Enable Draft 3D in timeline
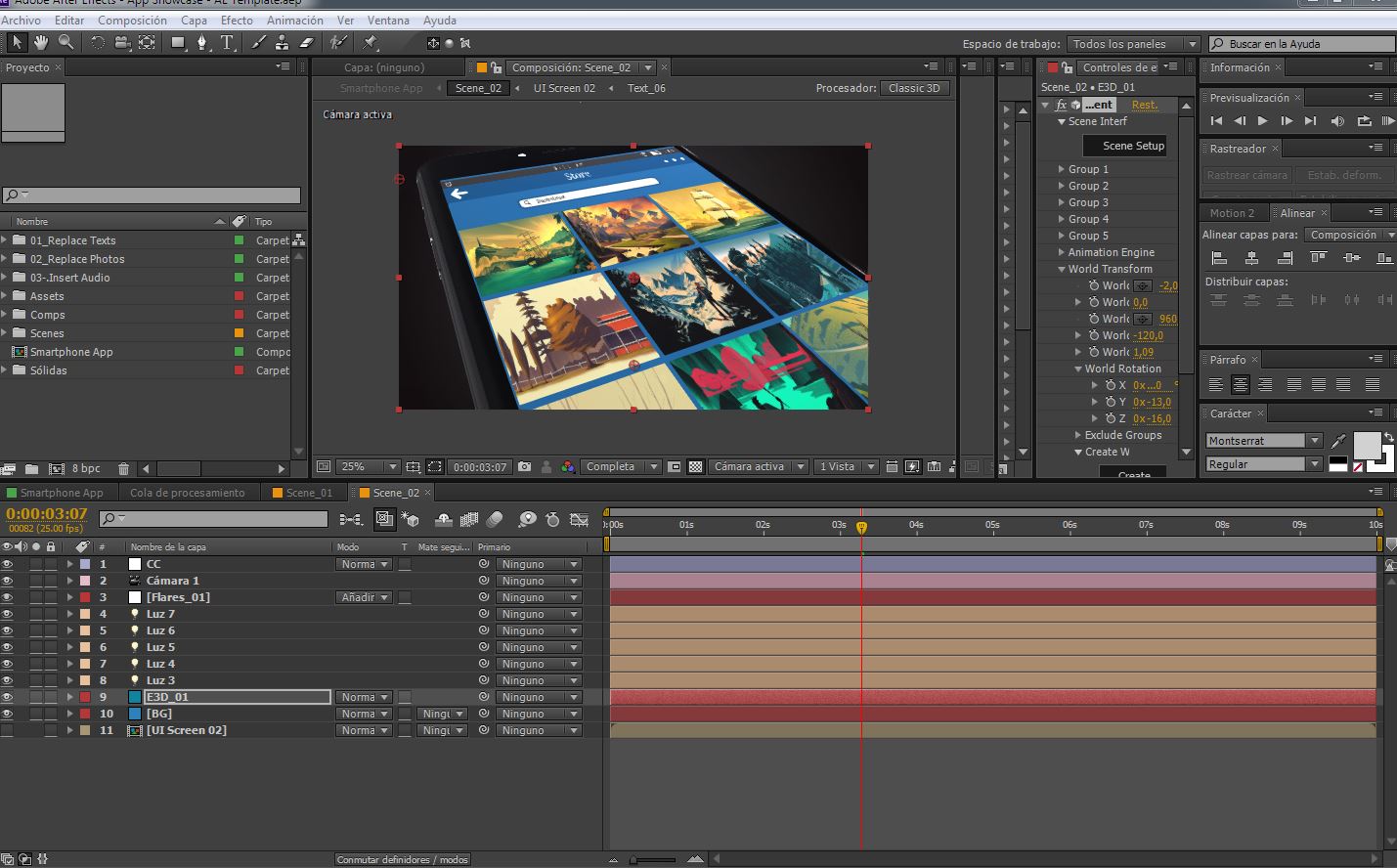The image size is (1397, 868). 411,519
